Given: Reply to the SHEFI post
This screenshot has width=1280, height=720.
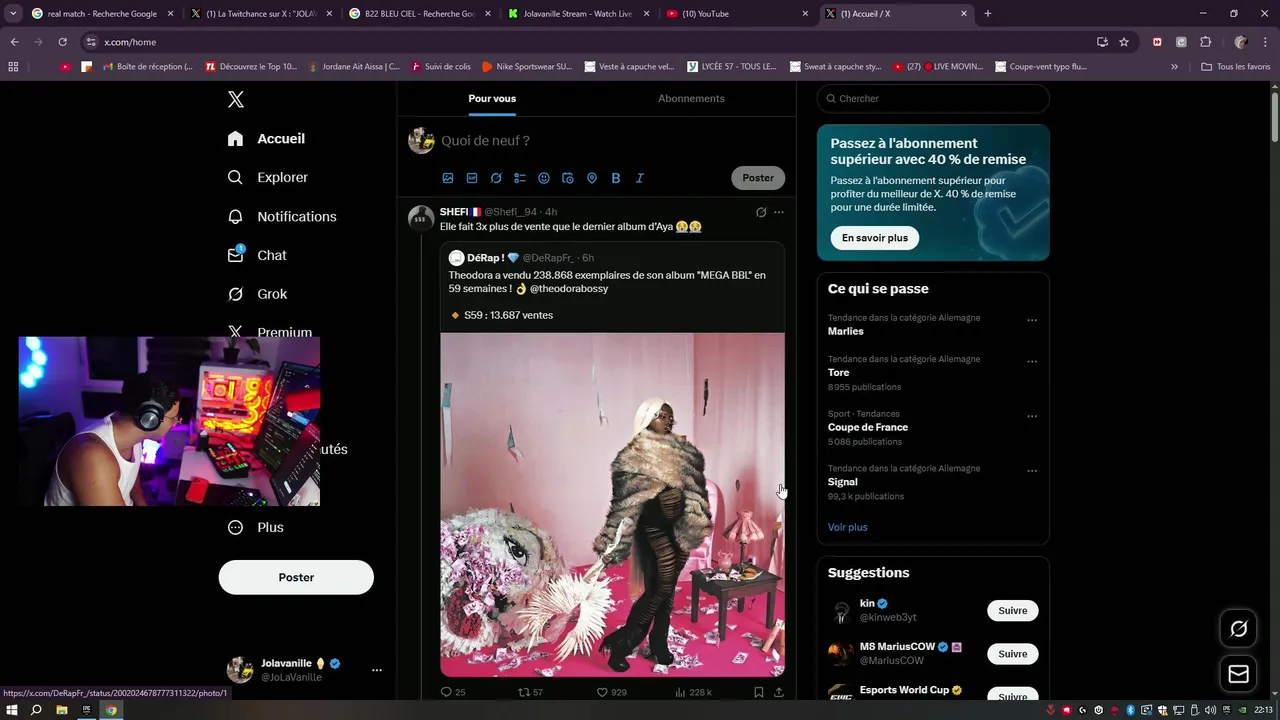Looking at the screenshot, I should click(447, 692).
